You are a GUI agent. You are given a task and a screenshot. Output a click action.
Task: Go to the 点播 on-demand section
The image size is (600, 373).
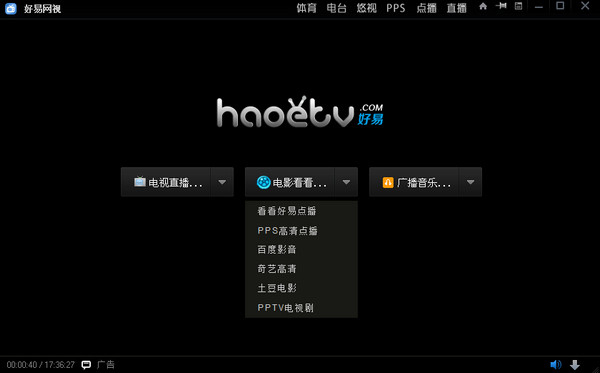(426, 8)
